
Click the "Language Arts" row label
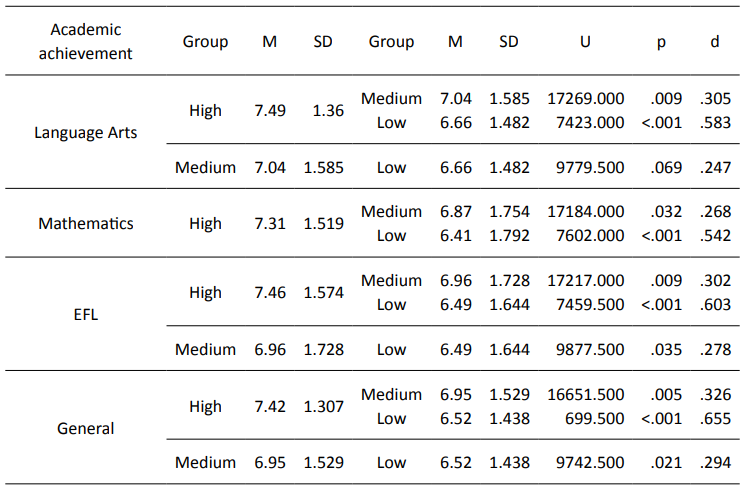click(x=85, y=132)
